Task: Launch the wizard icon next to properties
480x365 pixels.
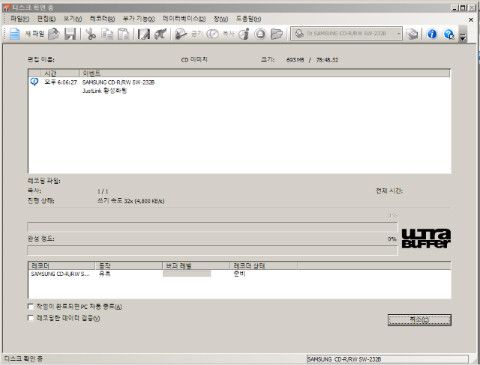Action: click(160, 34)
